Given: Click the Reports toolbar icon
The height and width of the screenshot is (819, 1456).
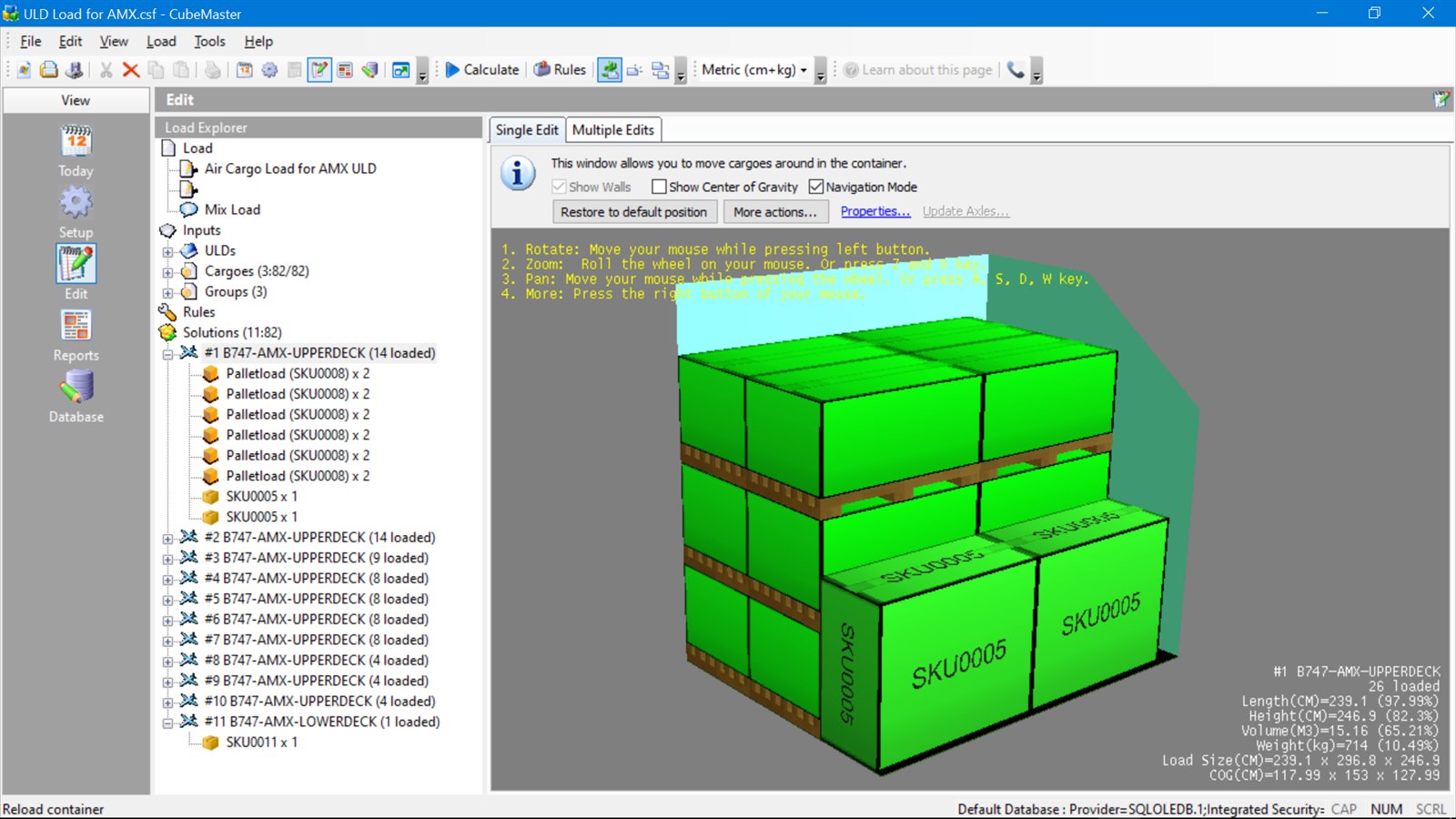Looking at the screenshot, I should click(345, 70).
